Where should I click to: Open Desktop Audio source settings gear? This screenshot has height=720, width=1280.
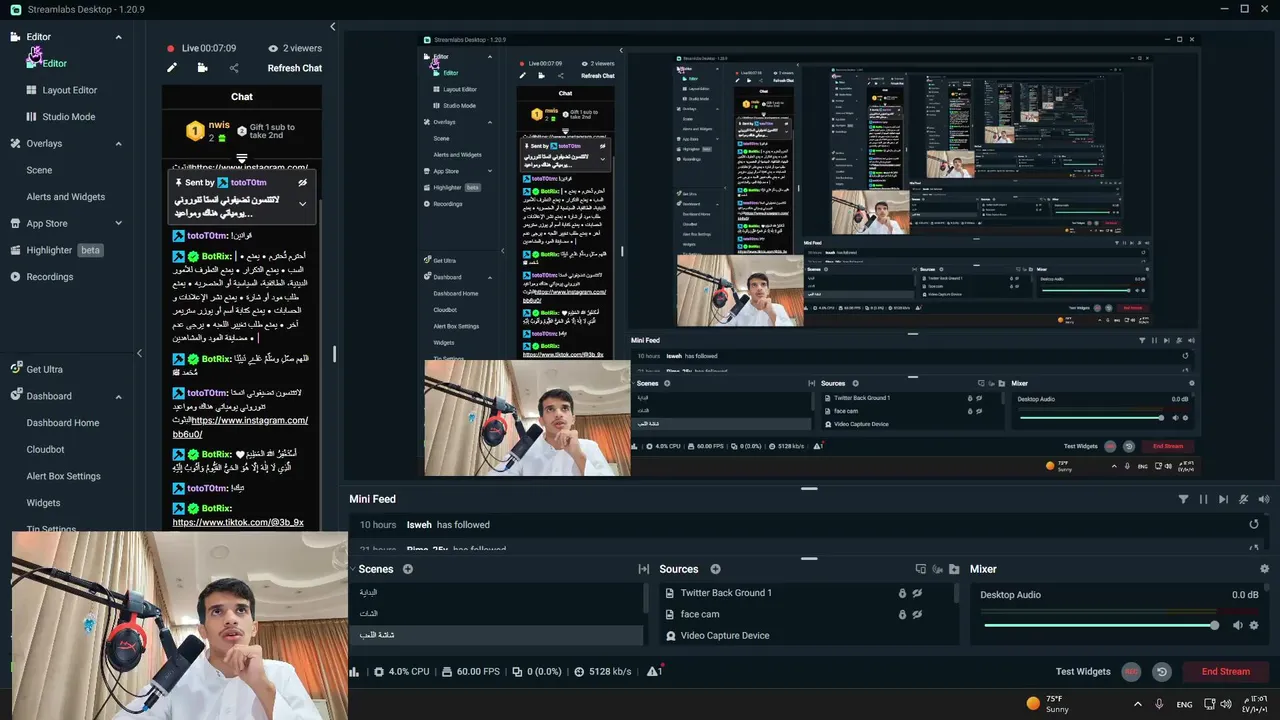(1254, 625)
